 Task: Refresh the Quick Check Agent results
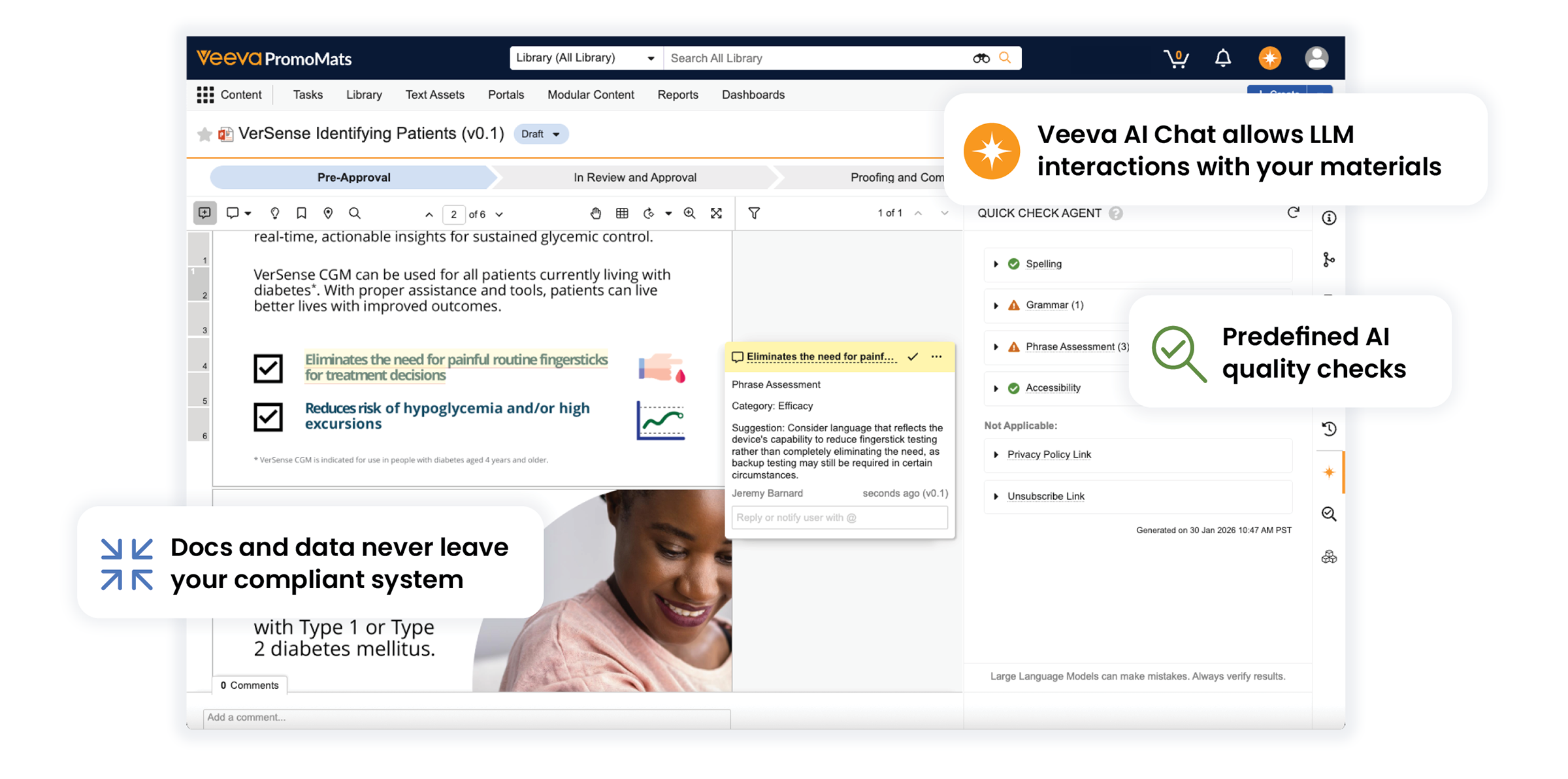pyautogui.click(x=1293, y=213)
